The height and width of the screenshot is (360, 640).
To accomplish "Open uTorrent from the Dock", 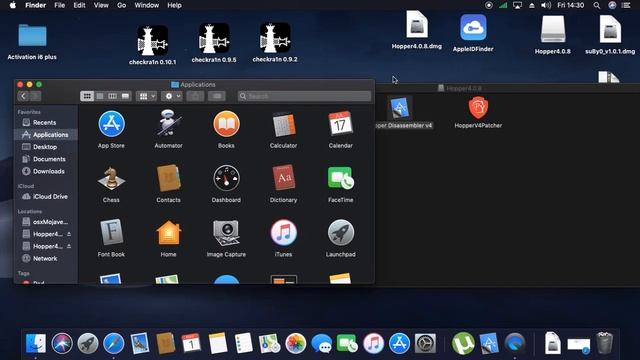I will coord(463,343).
